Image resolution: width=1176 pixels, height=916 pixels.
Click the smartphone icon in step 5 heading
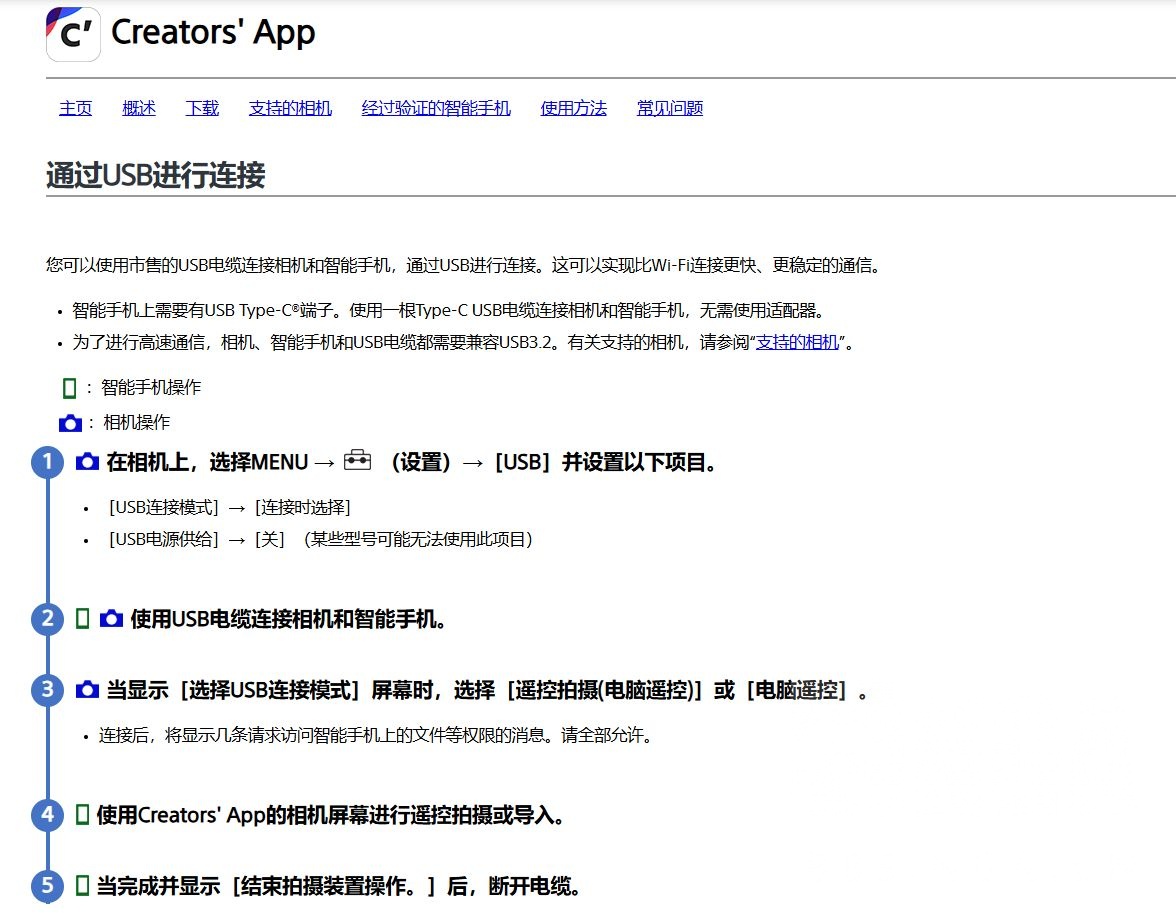click(82, 886)
